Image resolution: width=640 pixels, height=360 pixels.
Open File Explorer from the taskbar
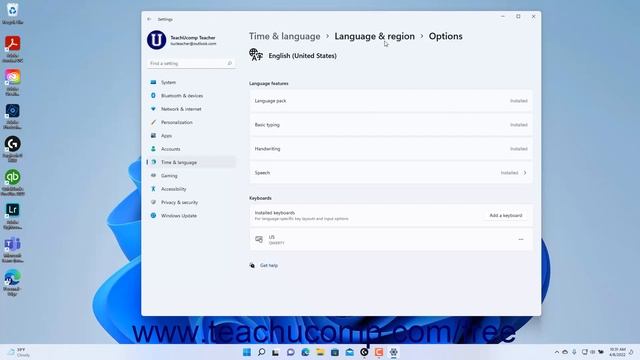(320, 352)
